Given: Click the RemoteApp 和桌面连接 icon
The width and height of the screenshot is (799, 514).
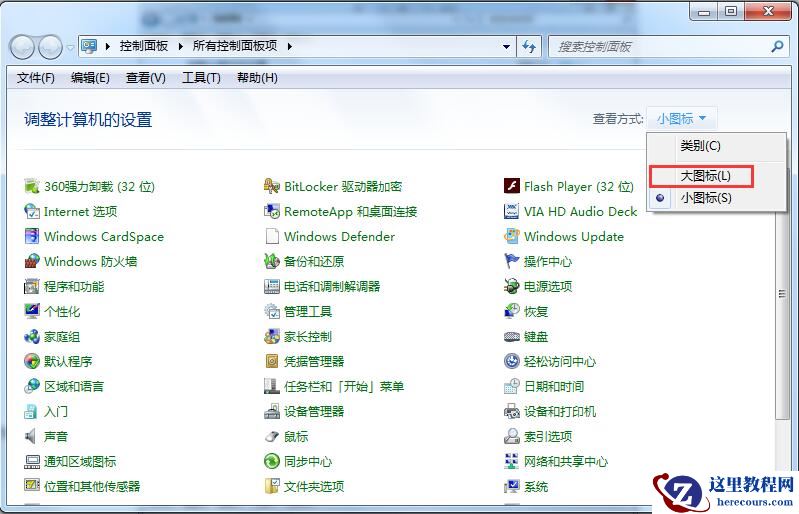Looking at the screenshot, I should [272, 211].
